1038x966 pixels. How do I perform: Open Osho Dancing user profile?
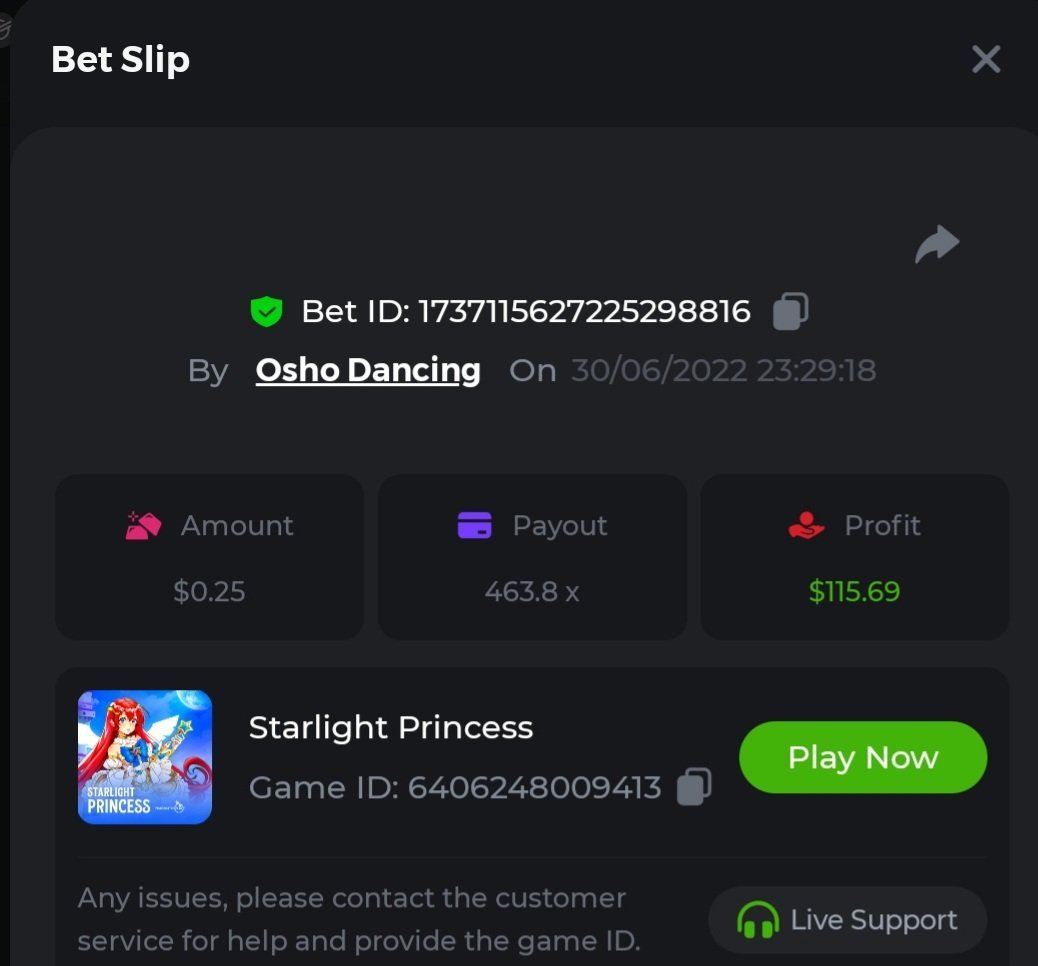click(x=368, y=370)
